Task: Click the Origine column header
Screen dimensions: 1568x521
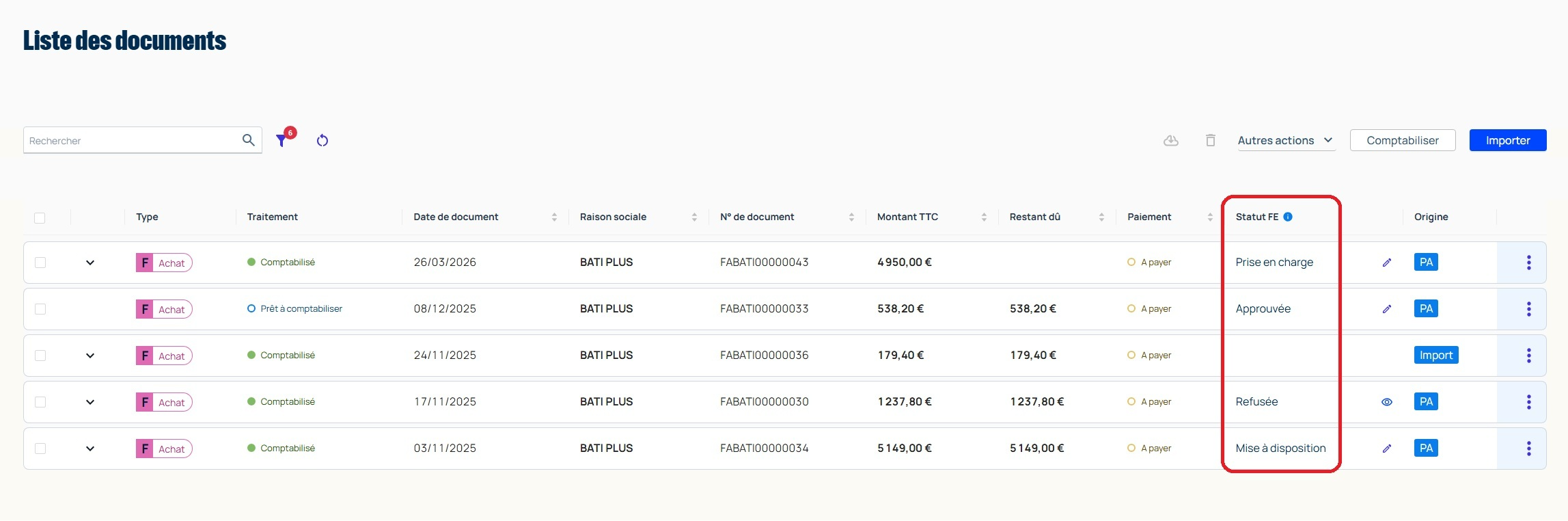Action: point(1431,217)
